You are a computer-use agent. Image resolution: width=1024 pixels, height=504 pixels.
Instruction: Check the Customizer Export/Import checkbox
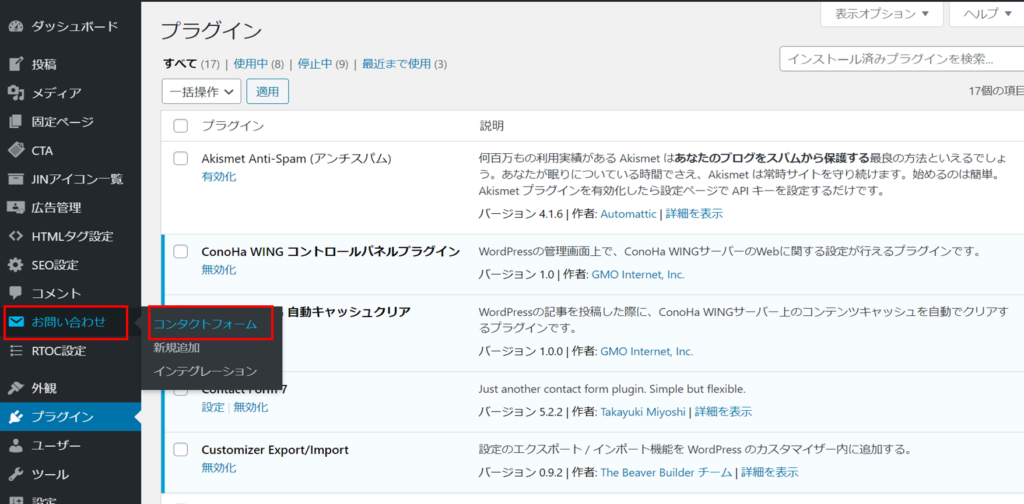point(181,450)
